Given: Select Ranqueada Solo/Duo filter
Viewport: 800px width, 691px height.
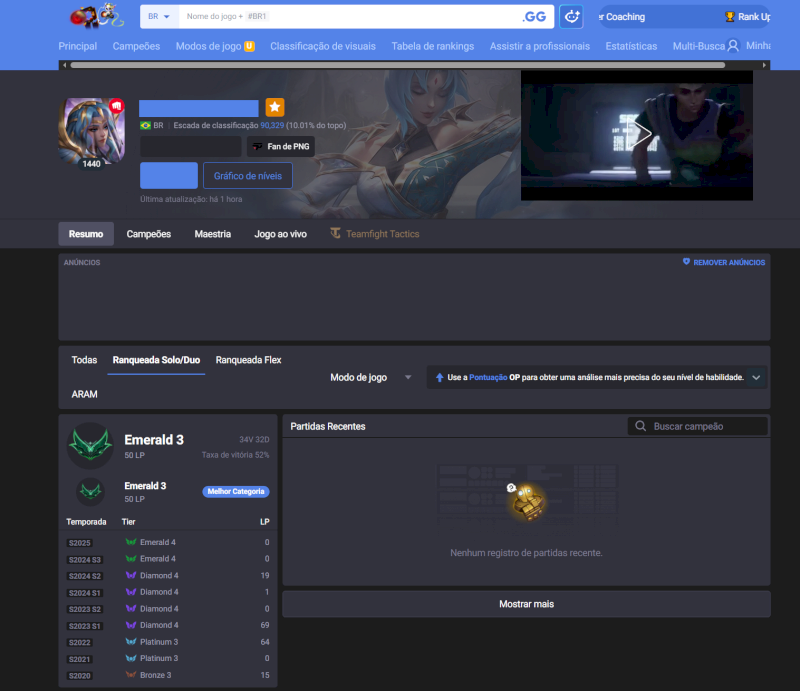Looking at the screenshot, I should [x=156, y=360].
